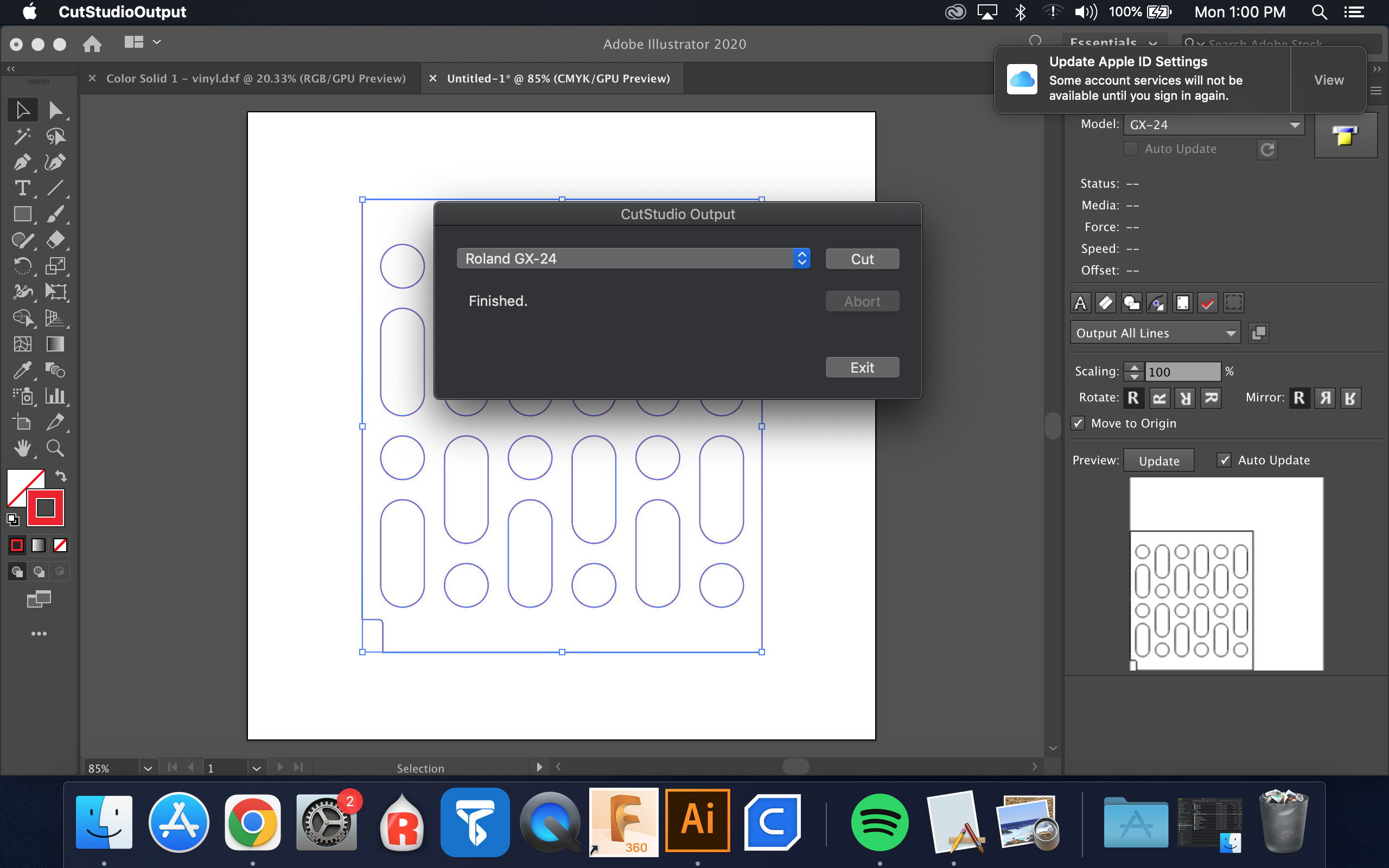Enable Auto Update checkbox under Model
Image resolution: width=1389 pixels, height=868 pixels.
(x=1130, y=149)
